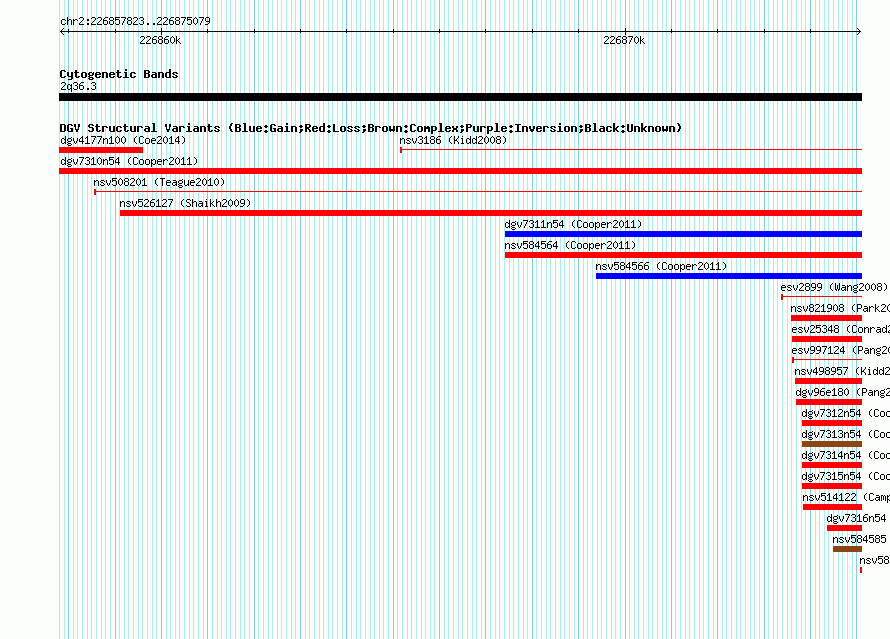
Task: Click the nsv526127 (Shaikh2009) label
Action: (185, 203)
